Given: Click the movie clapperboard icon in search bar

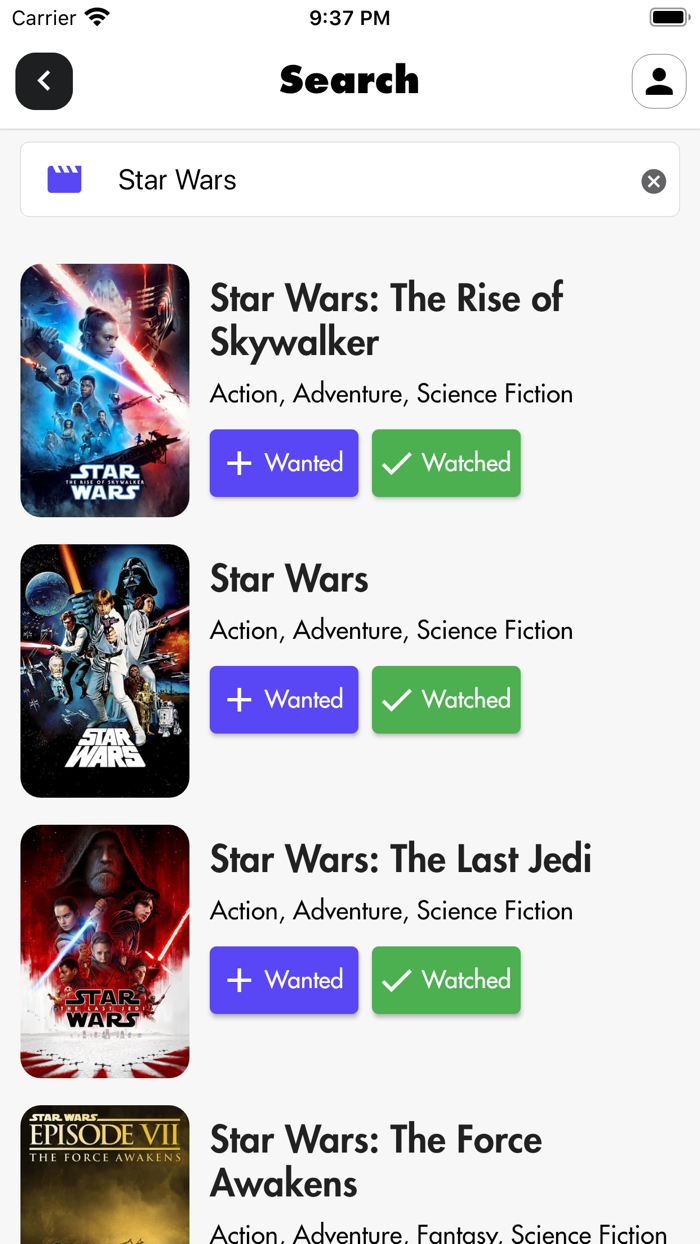Looking at the screenshot, I should tap(64, 179).
